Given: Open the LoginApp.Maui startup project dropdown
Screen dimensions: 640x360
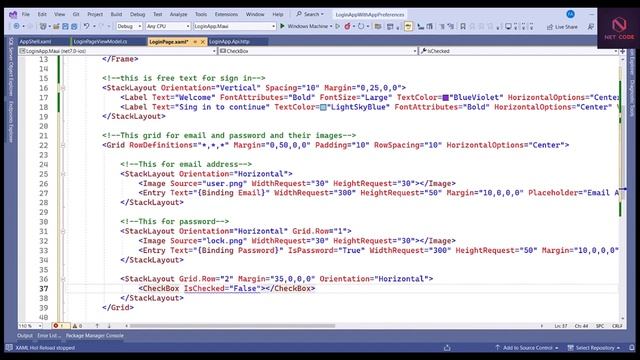Looking at the screenshot, I should tap(235, 26).
